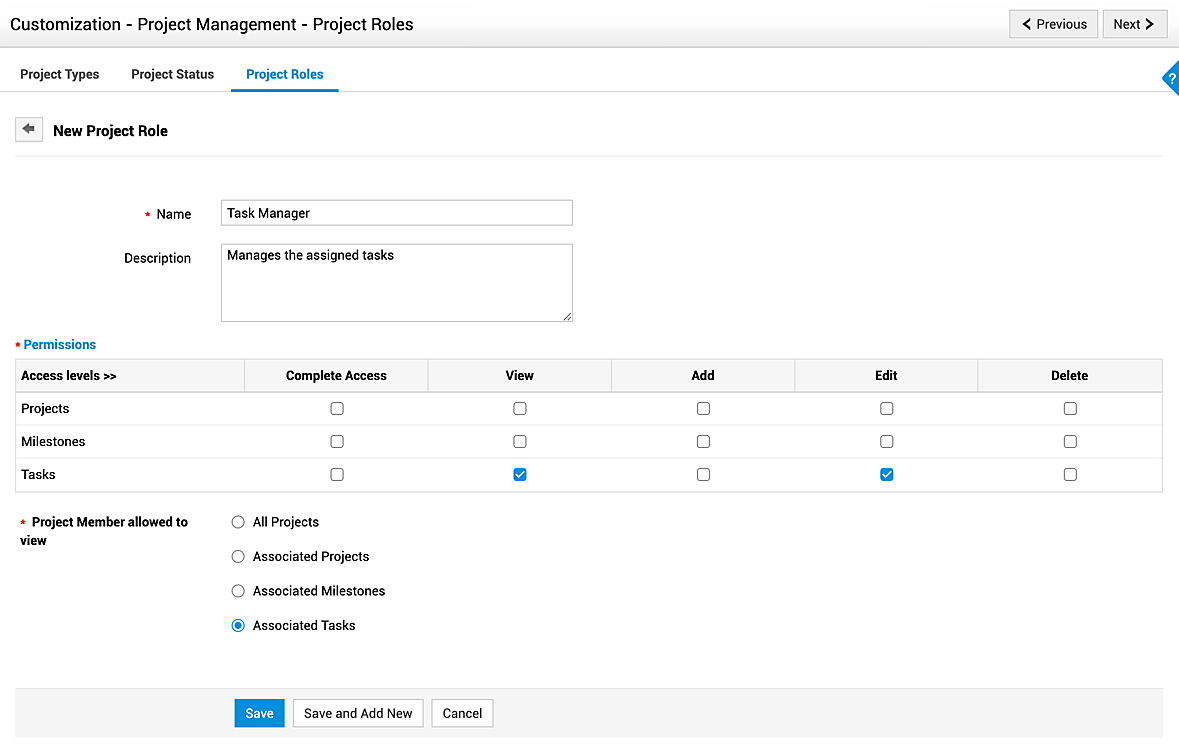The height and width of the screenshot is (744, 1179).
Task: Disable Edit permission for Tasks
Action: tap(886, 475)
